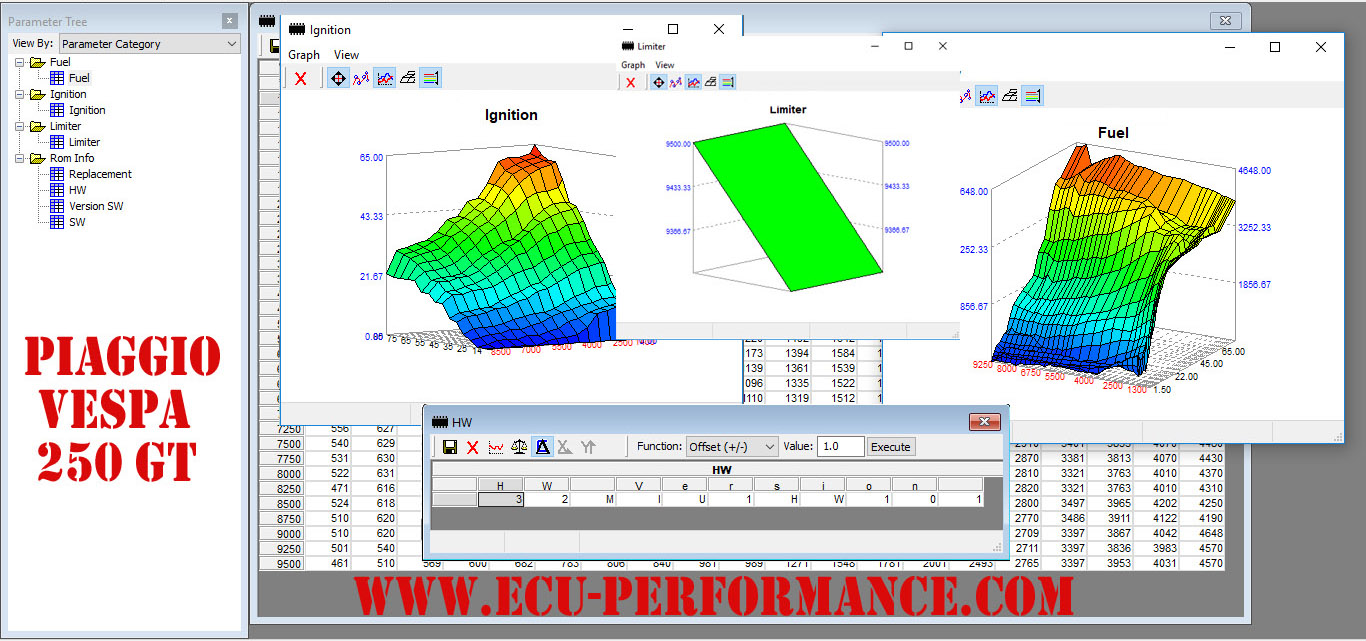Select the Fuel folder label in tree

click(60, 62)
